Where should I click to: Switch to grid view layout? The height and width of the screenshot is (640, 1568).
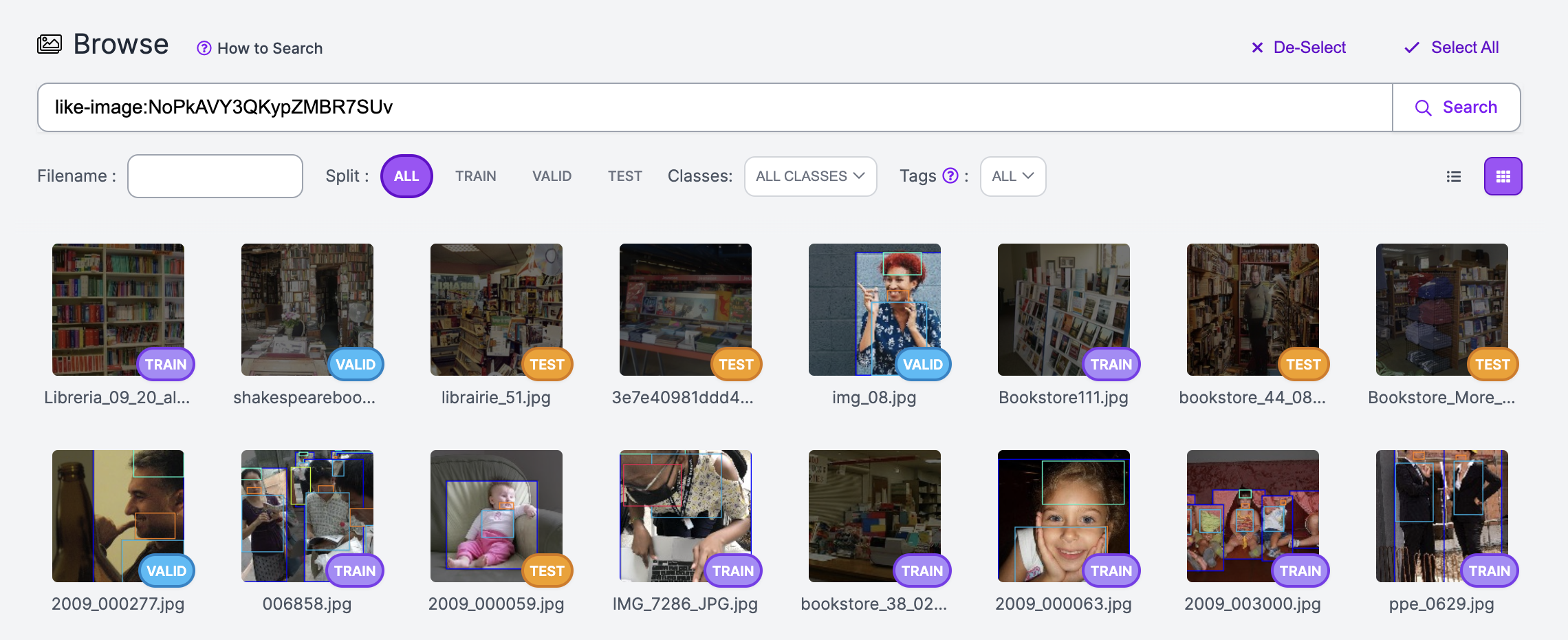(1503, 177)
